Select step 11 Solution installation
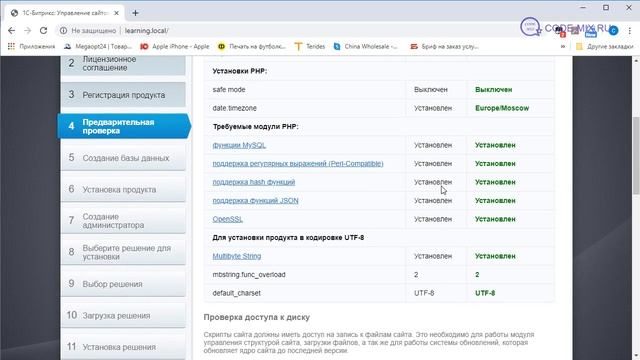Image resolution: width=640 pixels, height=360 pixels. coord(123,347)
